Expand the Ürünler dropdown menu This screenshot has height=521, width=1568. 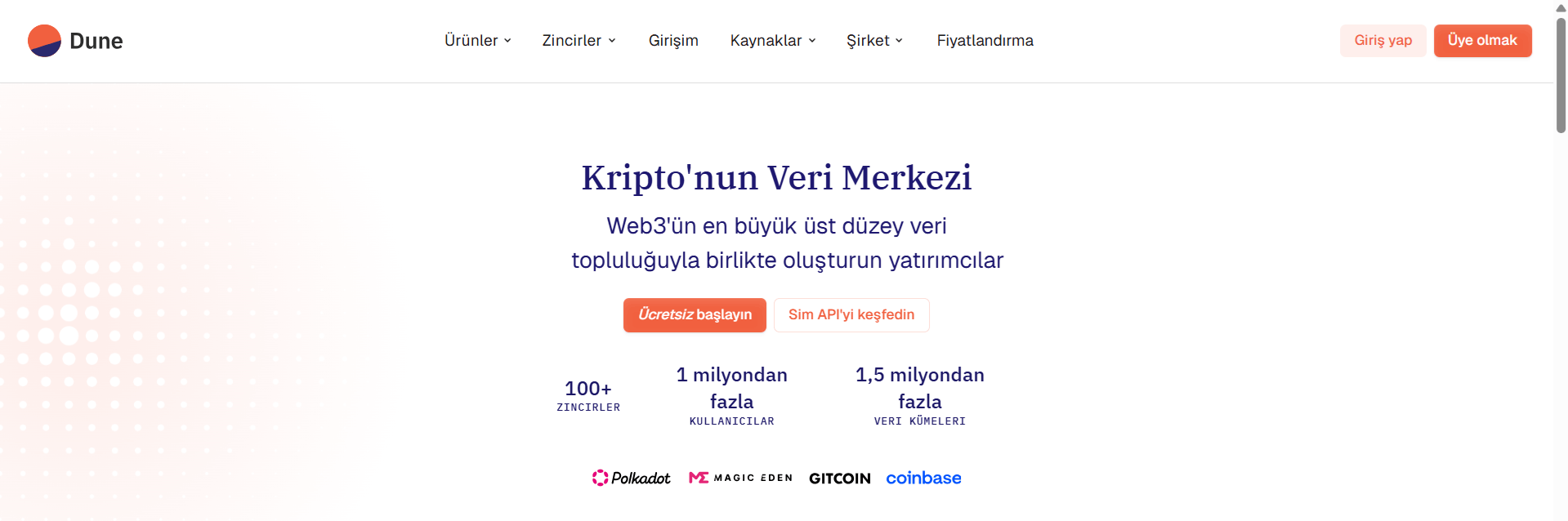tap(477, 40)
